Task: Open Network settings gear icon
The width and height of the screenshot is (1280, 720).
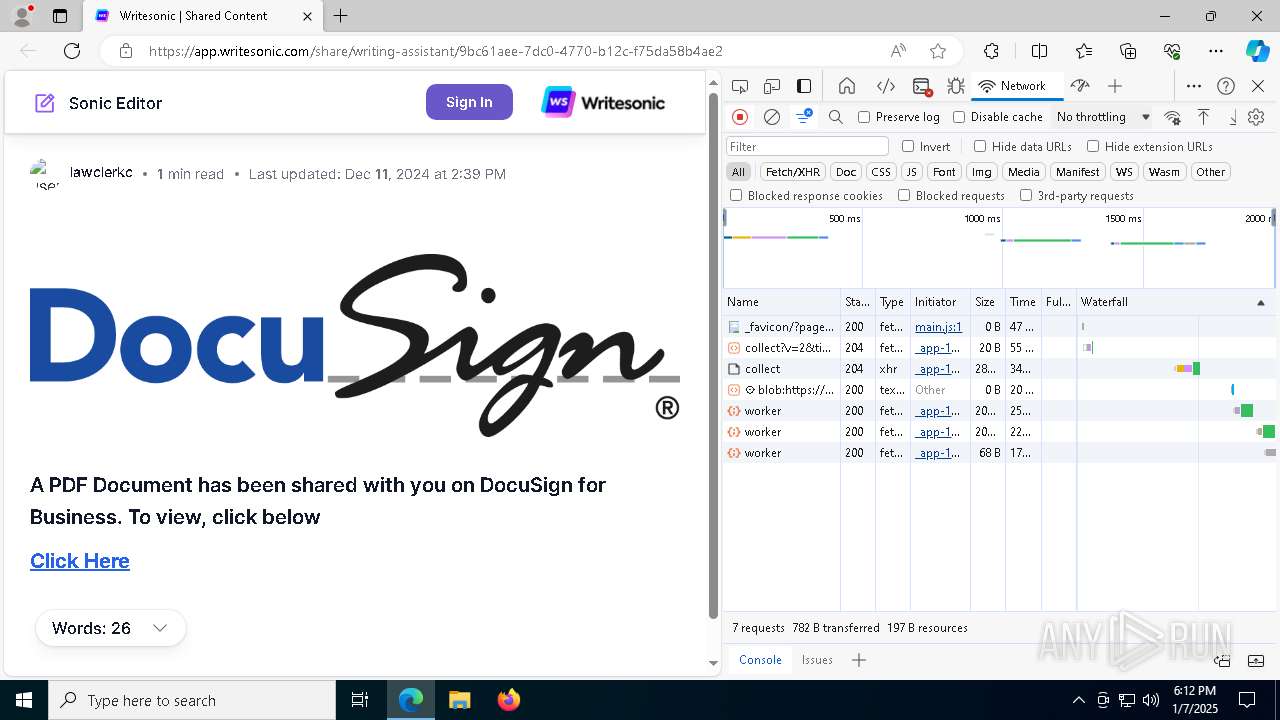Action: (x=1257, y=117)
